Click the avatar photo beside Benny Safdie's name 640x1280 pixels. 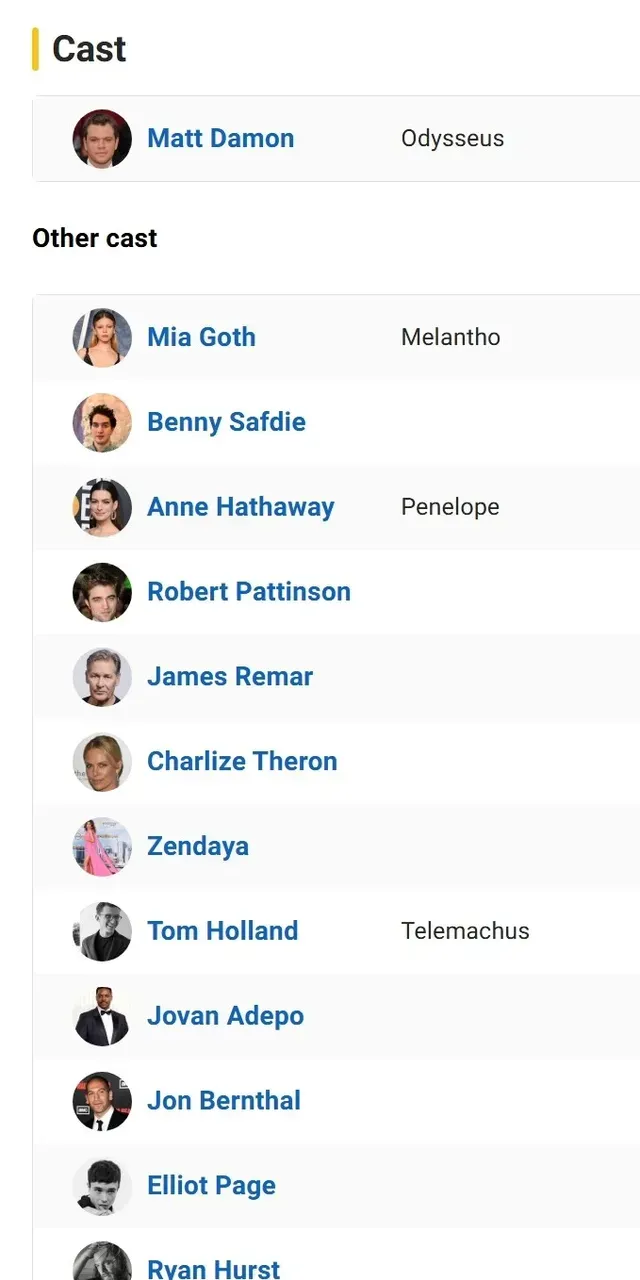point(102,423)
